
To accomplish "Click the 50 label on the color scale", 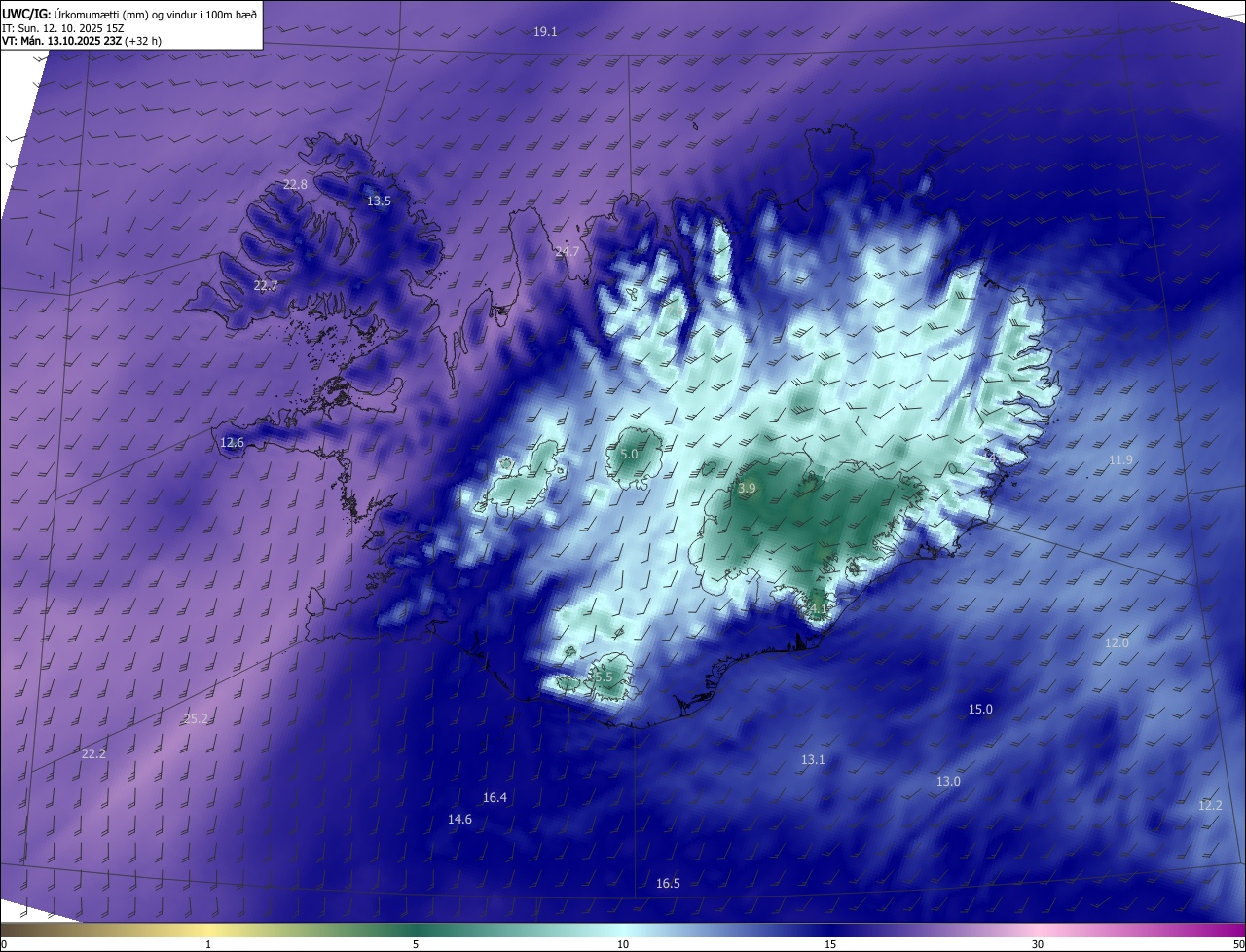I will (1237, 944).
